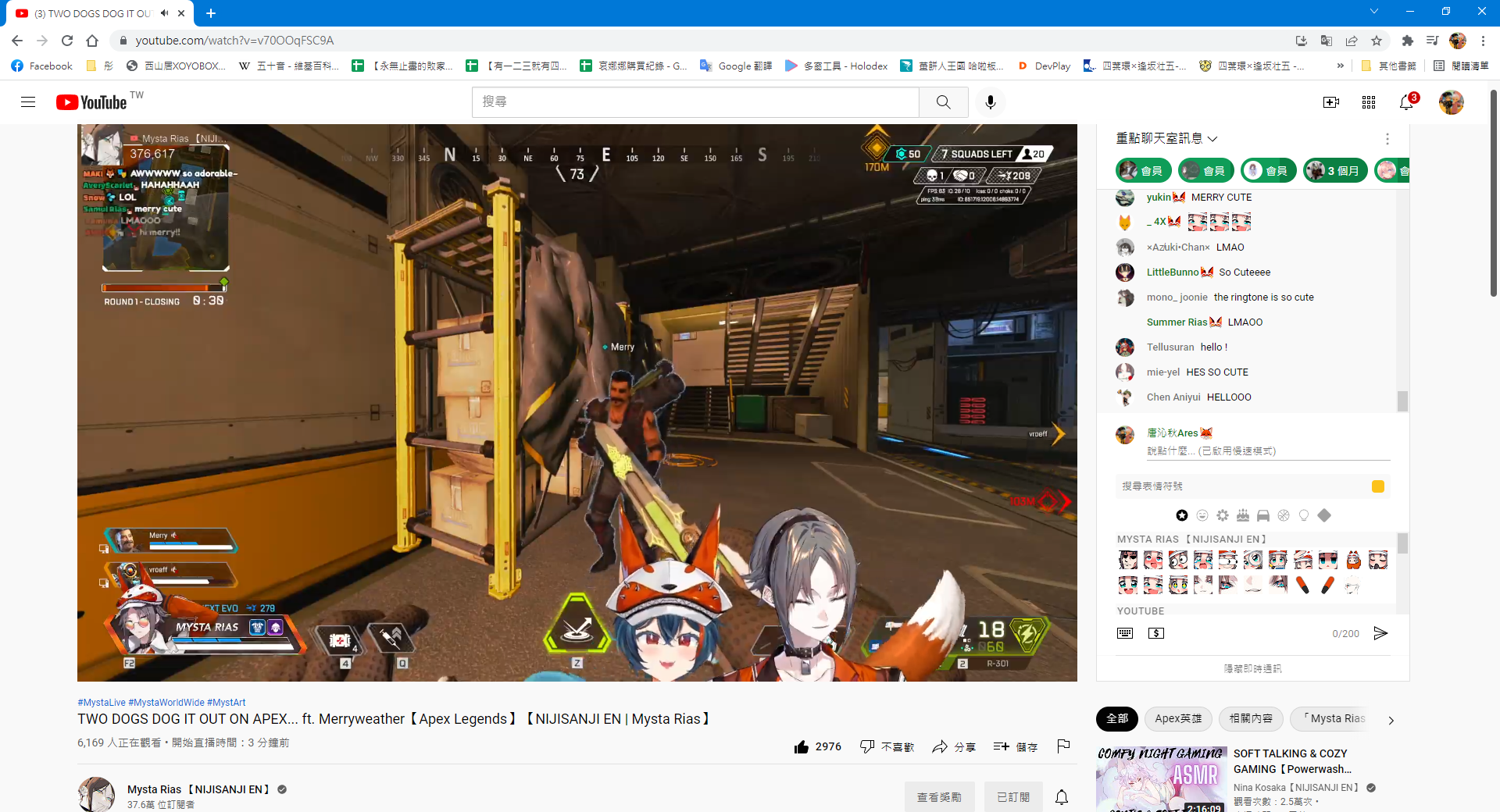Select the 全部 filter chip

pos(1117,718)
